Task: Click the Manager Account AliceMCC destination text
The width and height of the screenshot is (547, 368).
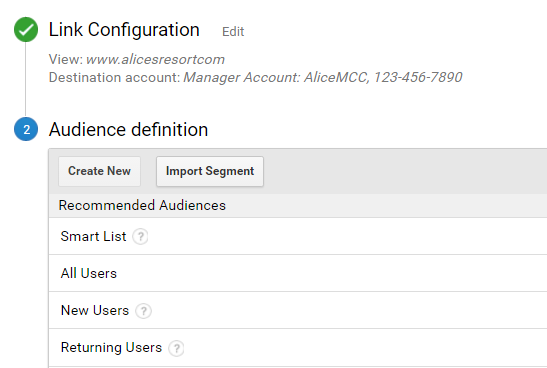Action: click(323, 77)
